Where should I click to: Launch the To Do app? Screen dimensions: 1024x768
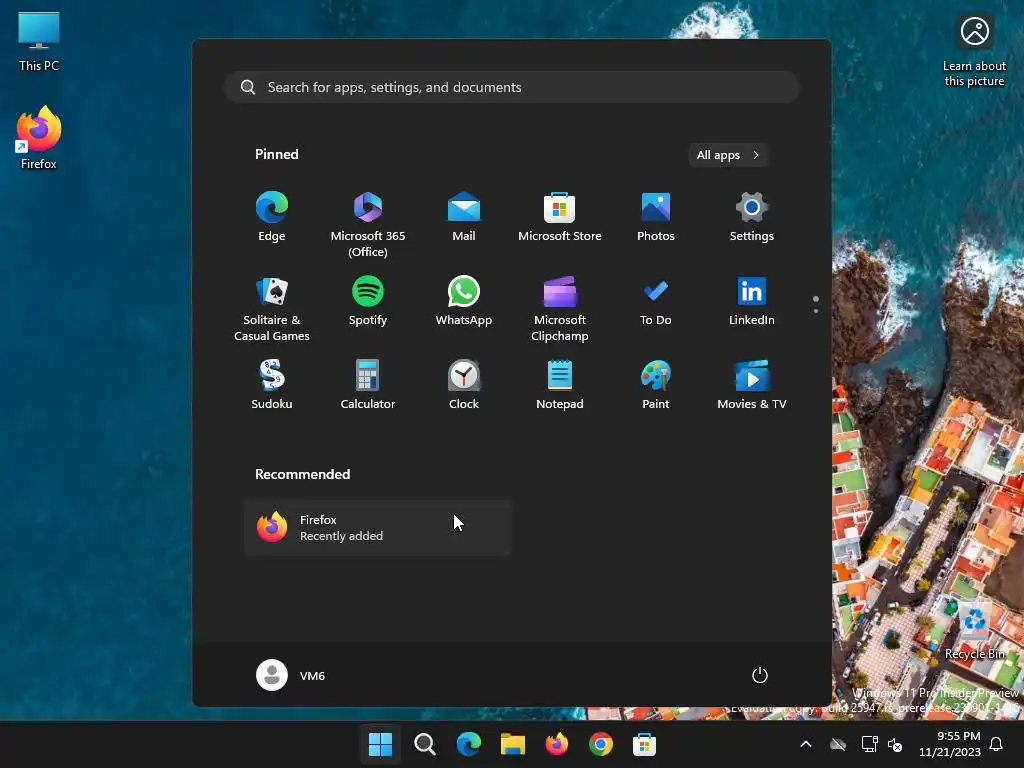[656, 301]
